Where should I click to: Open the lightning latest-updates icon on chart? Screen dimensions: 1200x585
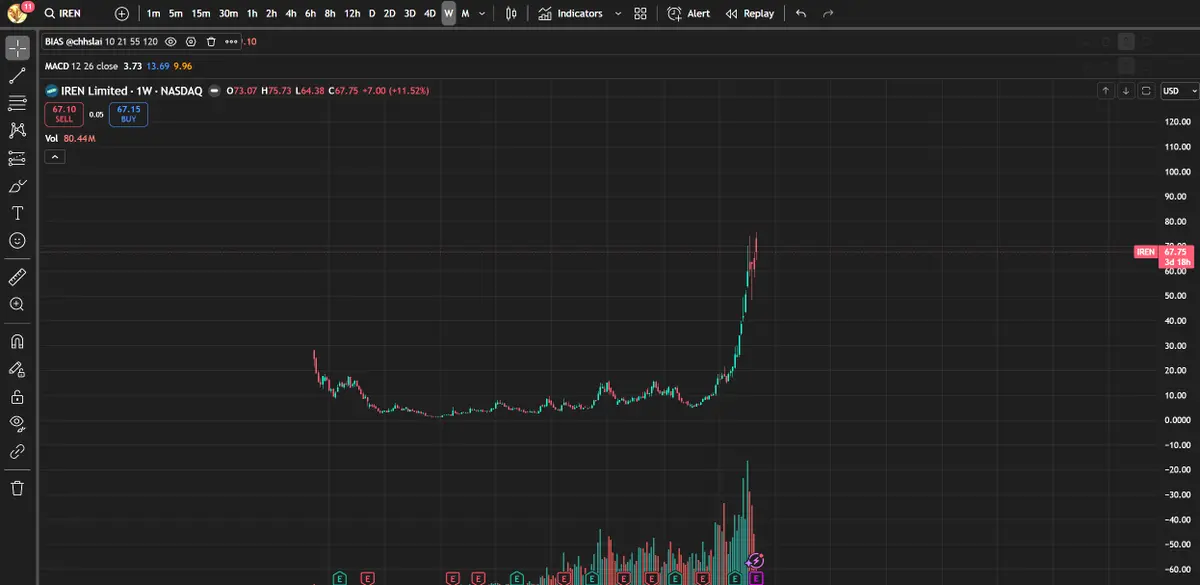click(757, 562)
